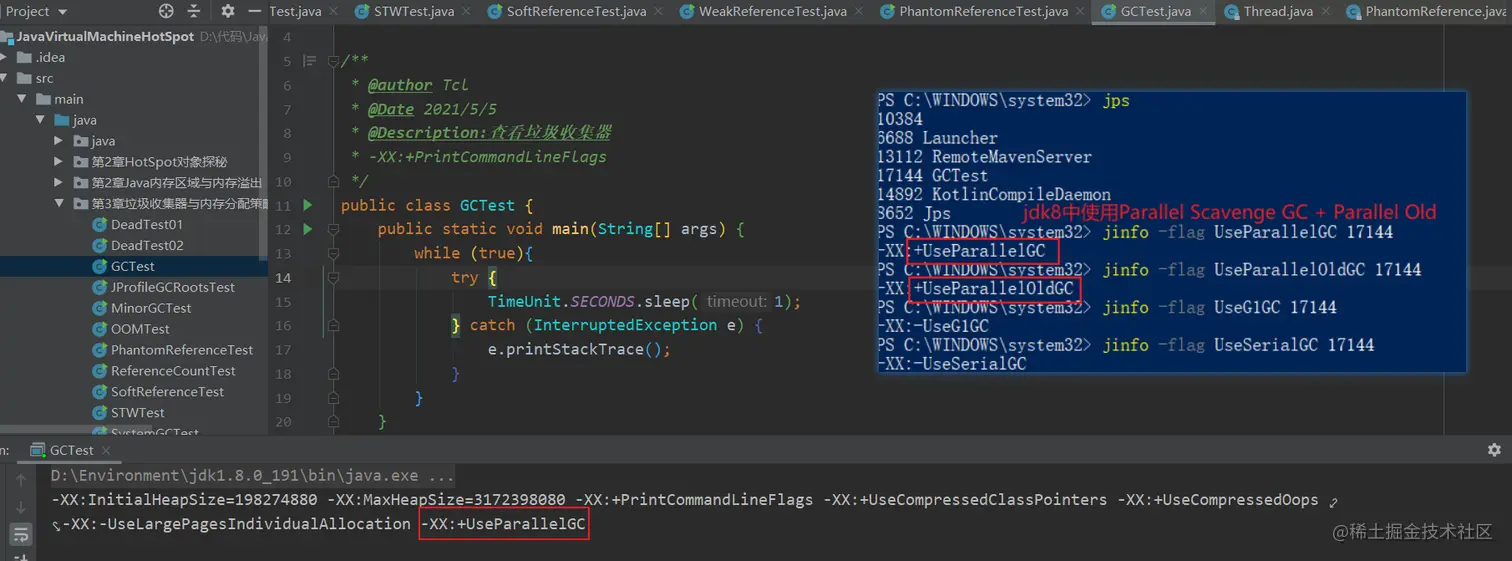Click the @author tag in the Javadoc
The width and height of the screenshot is (1512, 561).
click(x=400, y=85)
